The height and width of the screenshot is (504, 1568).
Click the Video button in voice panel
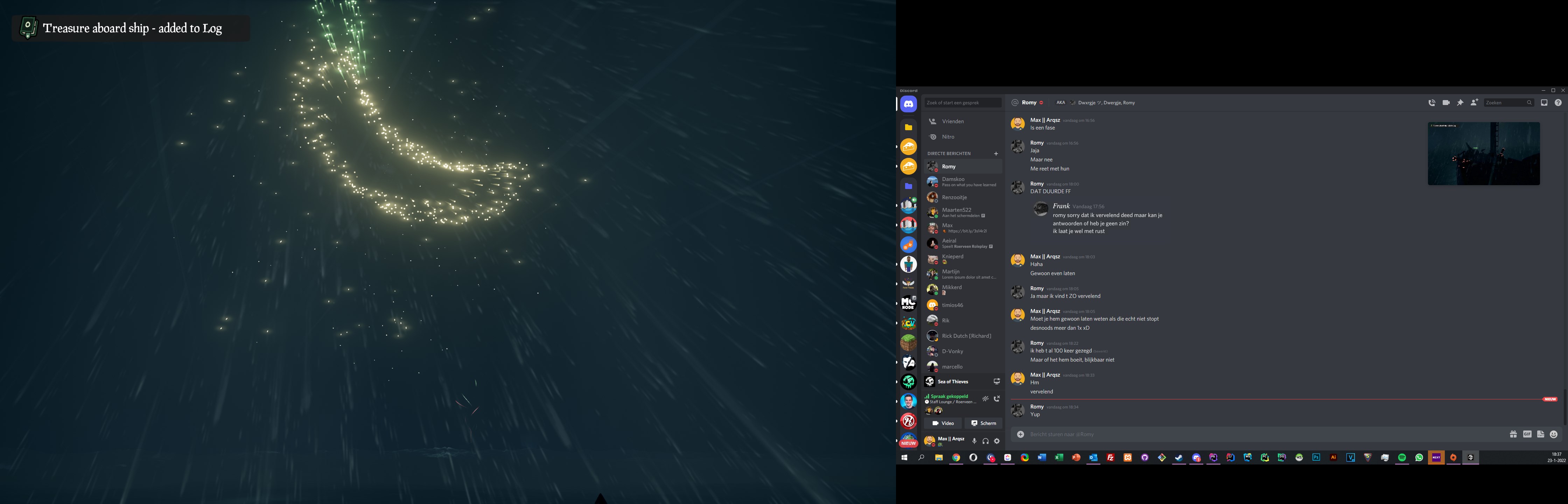943,423
